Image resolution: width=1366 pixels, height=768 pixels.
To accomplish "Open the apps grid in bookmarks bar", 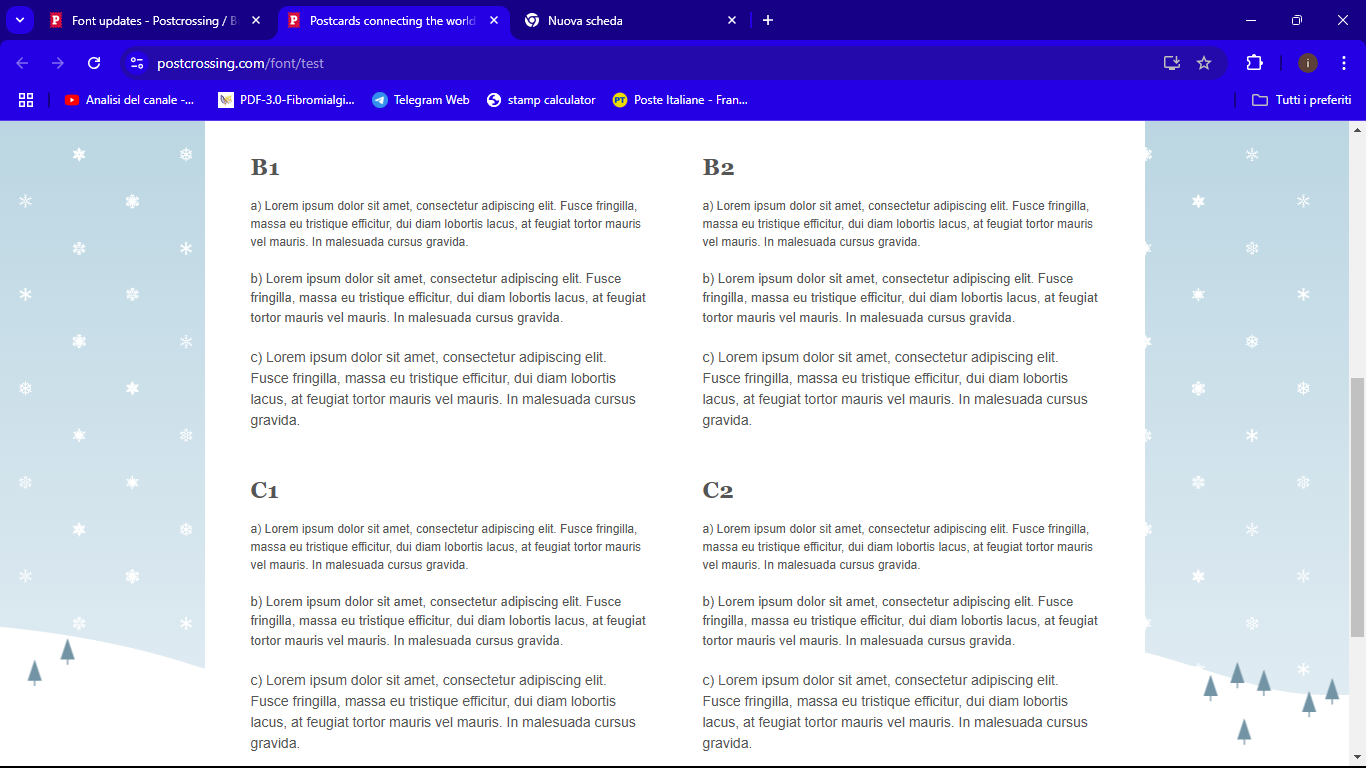I will (26, 100).
